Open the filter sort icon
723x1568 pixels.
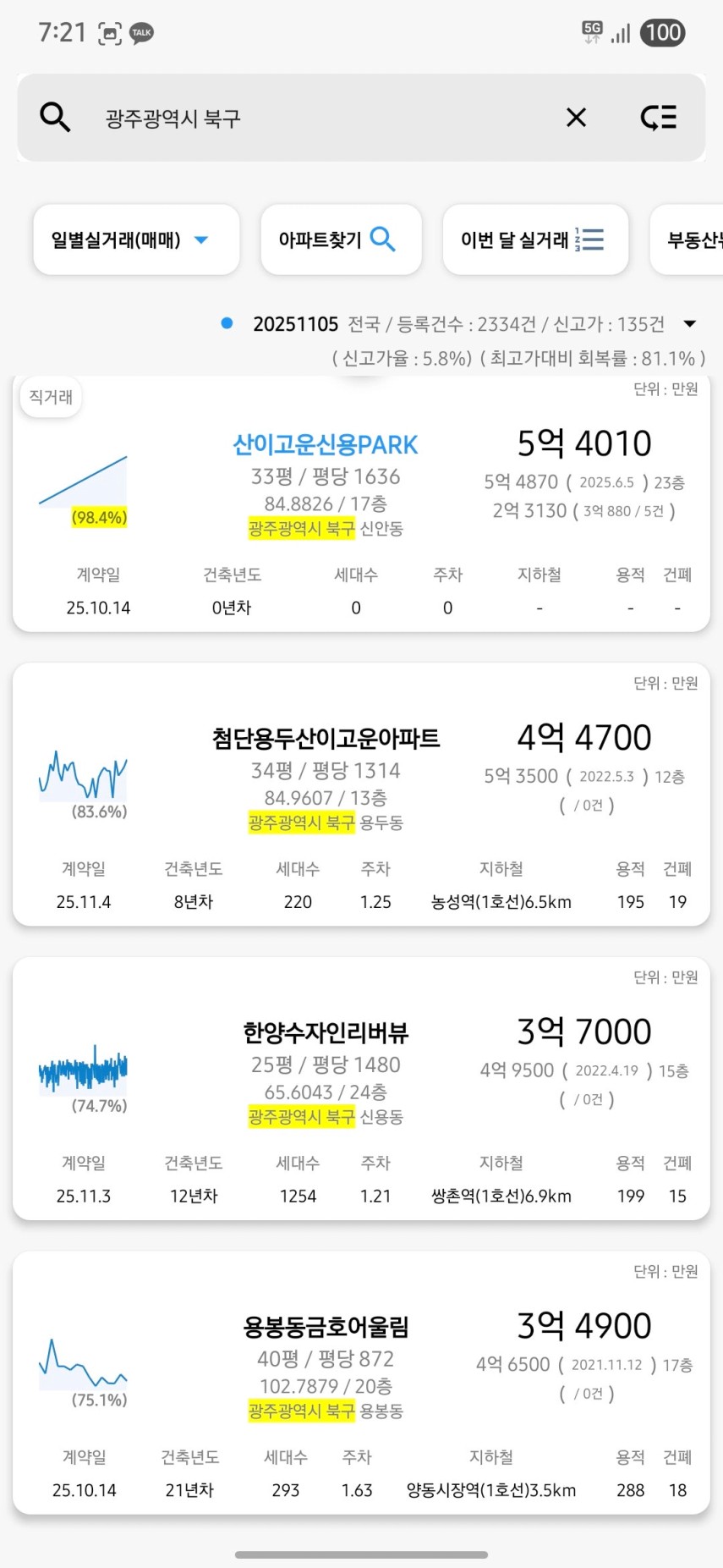pyautogui.click(x=659, y=118)
